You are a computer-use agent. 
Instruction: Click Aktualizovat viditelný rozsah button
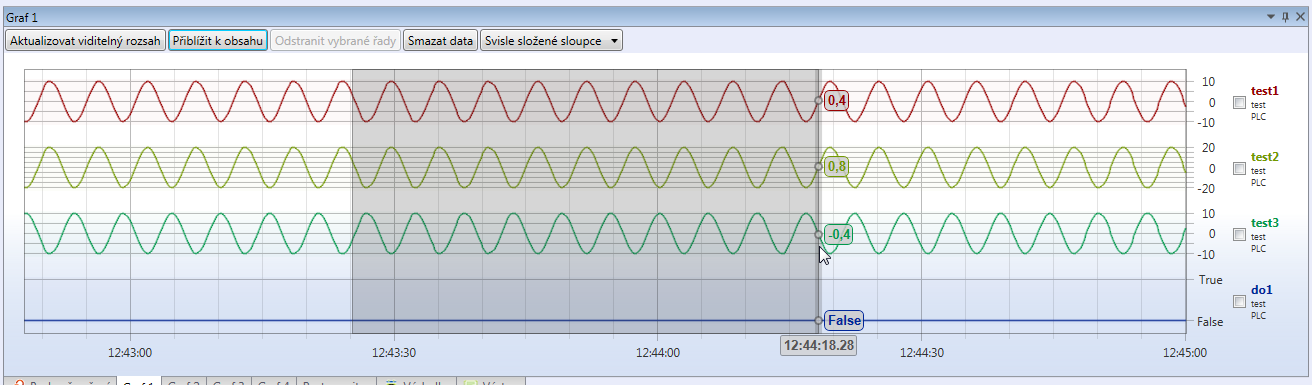pos(85,41)
